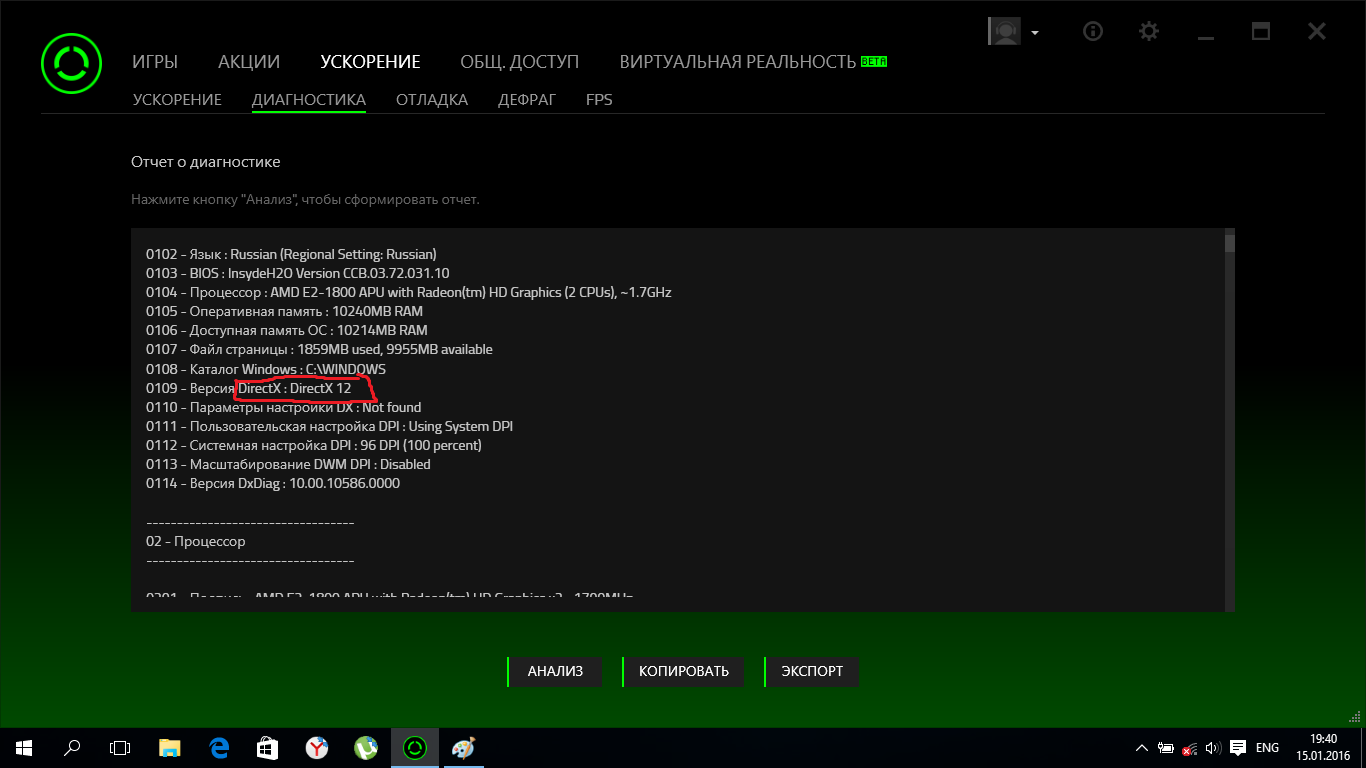Click the ENG language indicator

(1268, 748)
